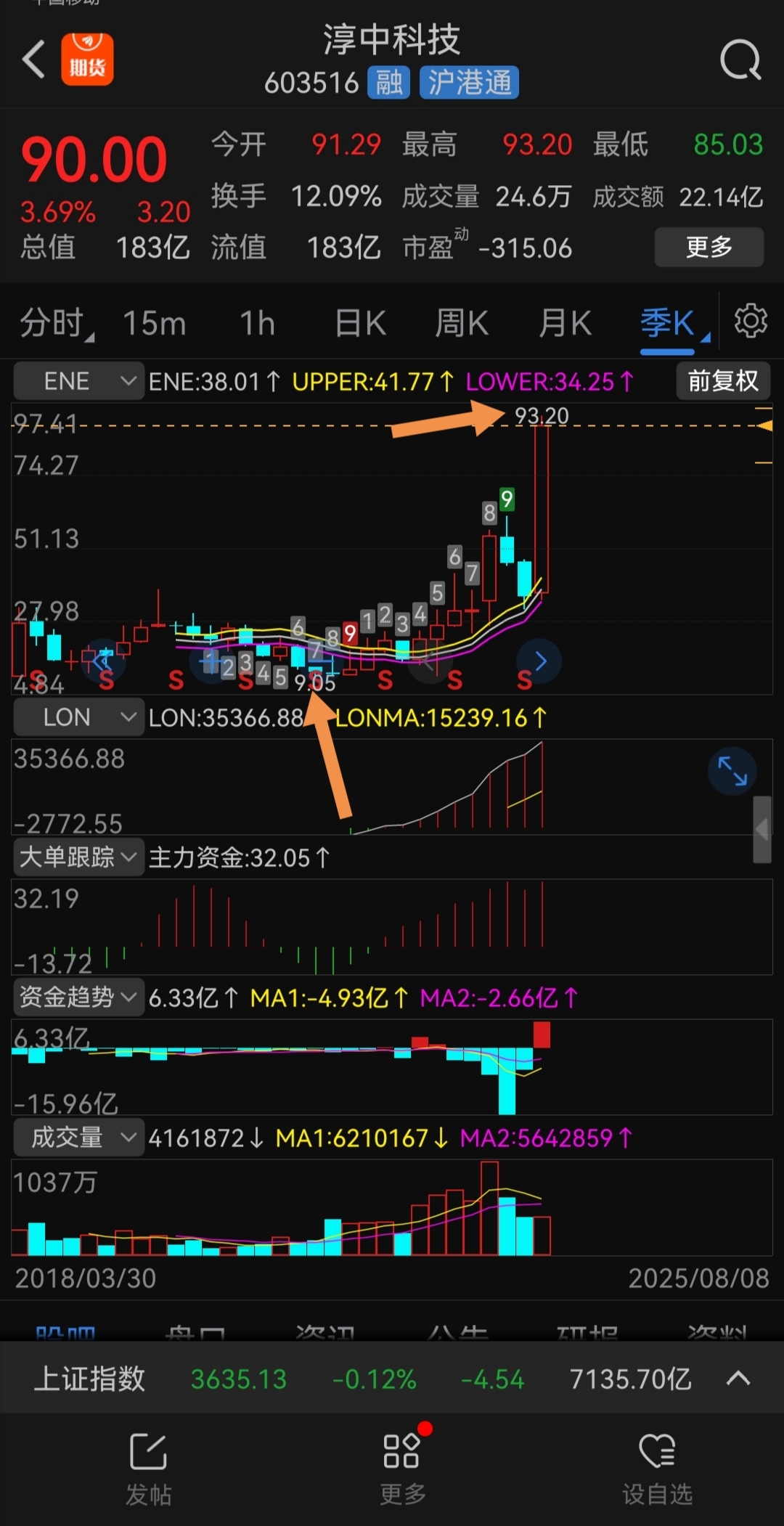
Task: Tap the 融 margin trading badge
Action: [x=389, y=83]
